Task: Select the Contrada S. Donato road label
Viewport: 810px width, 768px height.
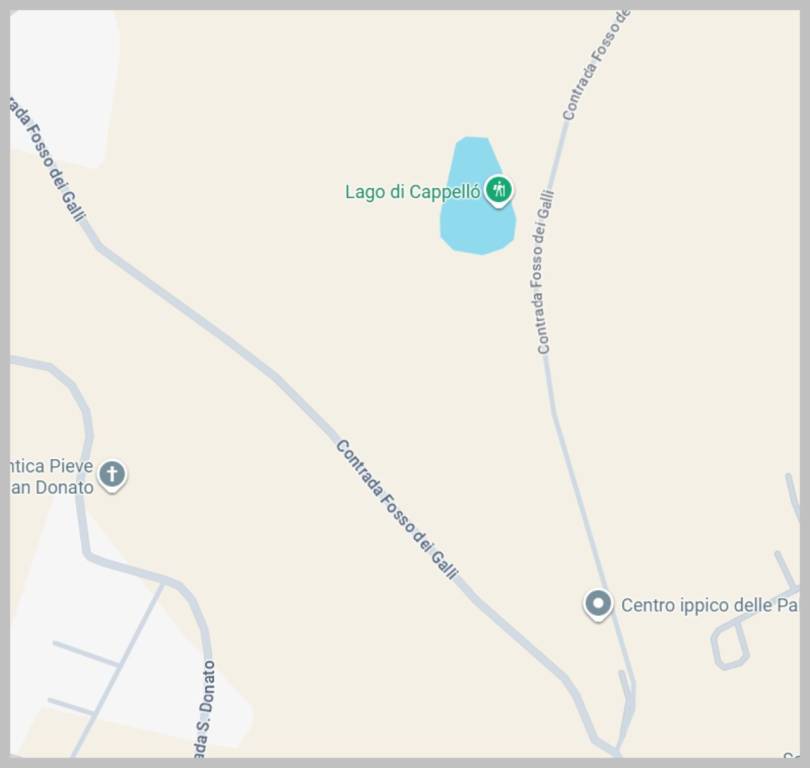Action: [x=204, y=709]
